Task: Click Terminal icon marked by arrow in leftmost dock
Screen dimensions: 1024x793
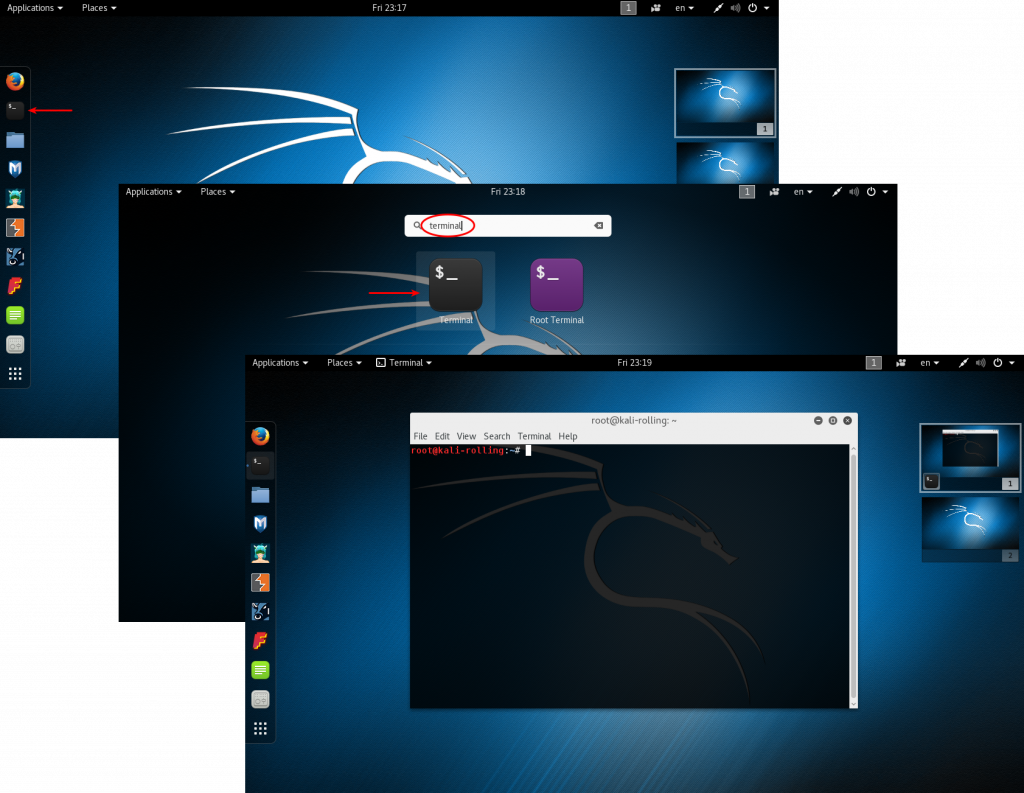Action: (15, 110)
